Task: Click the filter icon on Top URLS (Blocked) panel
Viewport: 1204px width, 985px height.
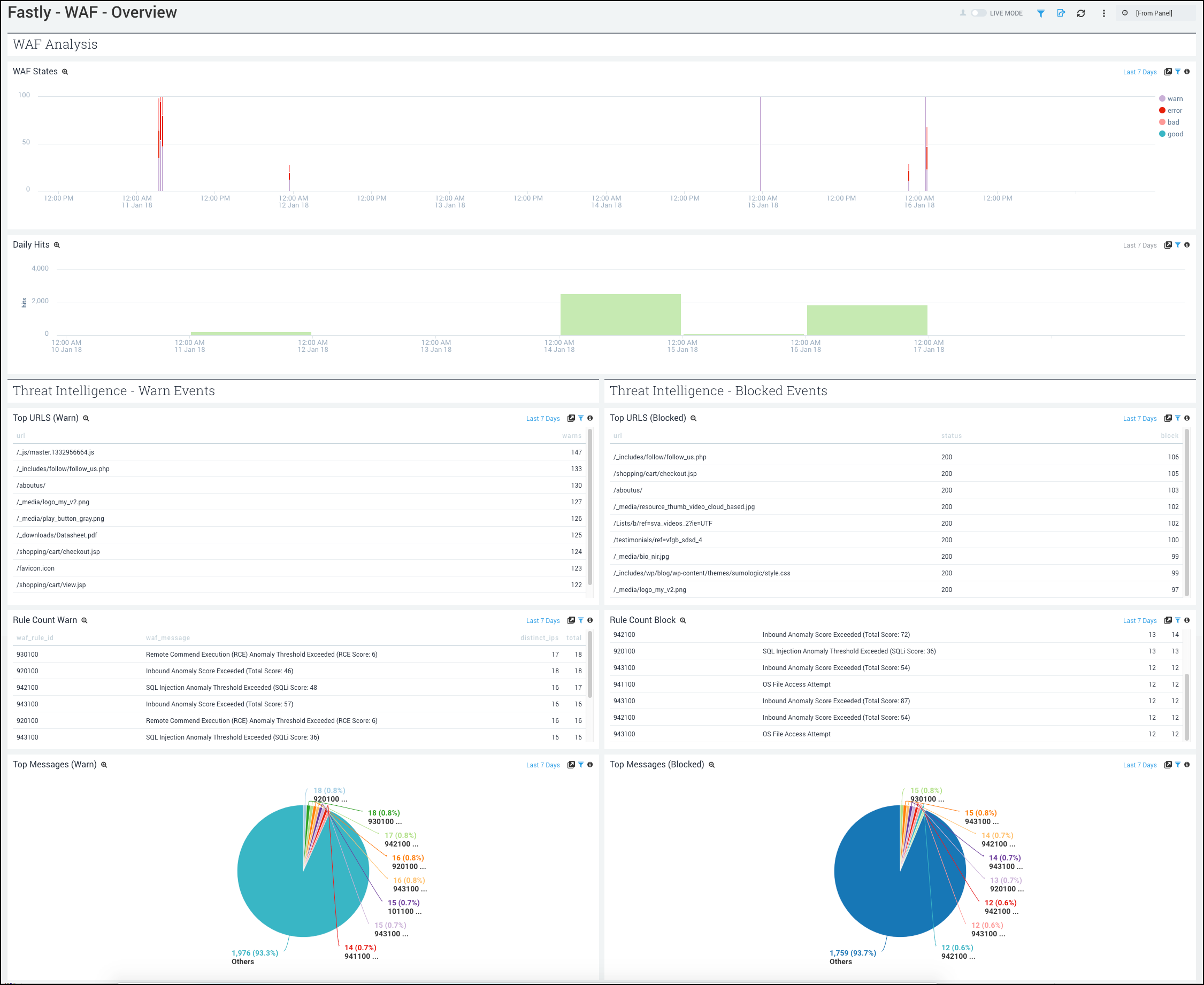Action: [x=1178, y=418]
